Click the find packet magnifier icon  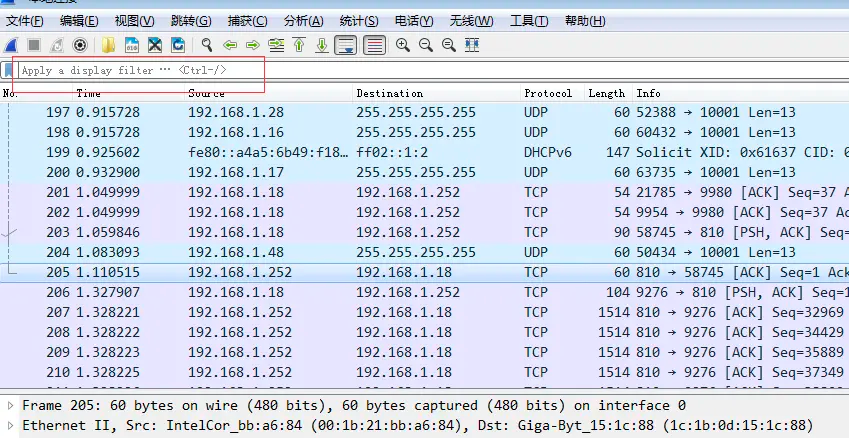click(x=207, y=45)
